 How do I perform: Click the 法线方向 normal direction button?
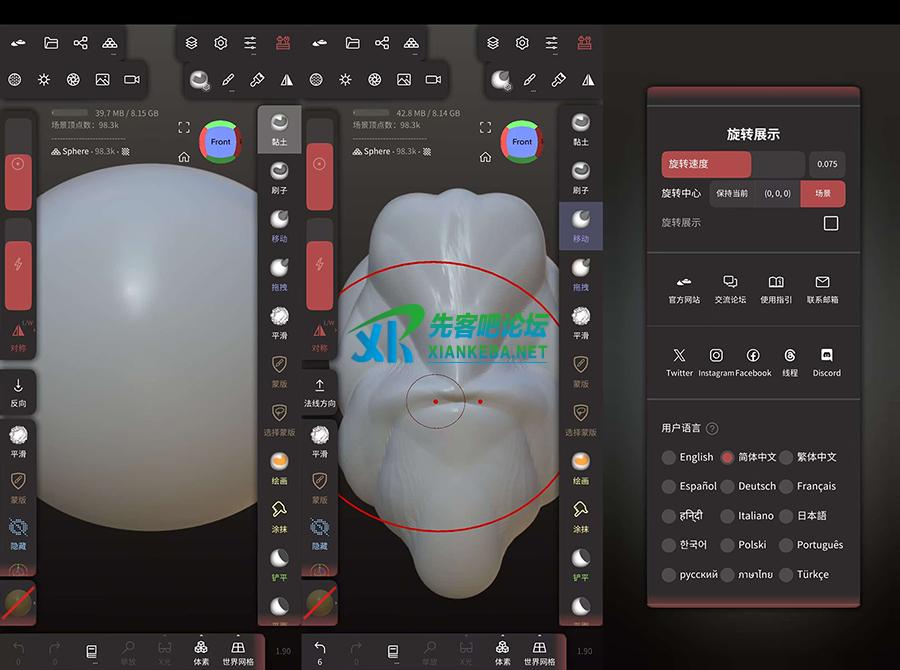point(320,393)
